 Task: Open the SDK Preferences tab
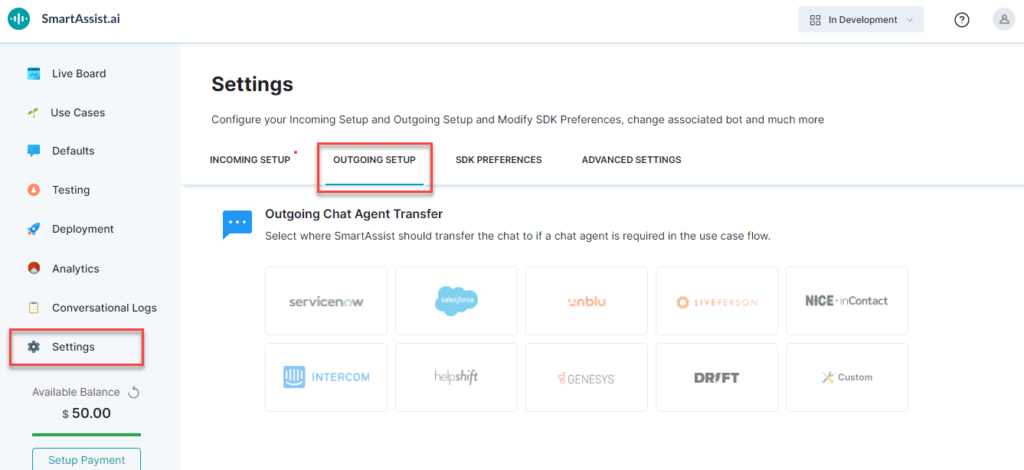point(498,160)
